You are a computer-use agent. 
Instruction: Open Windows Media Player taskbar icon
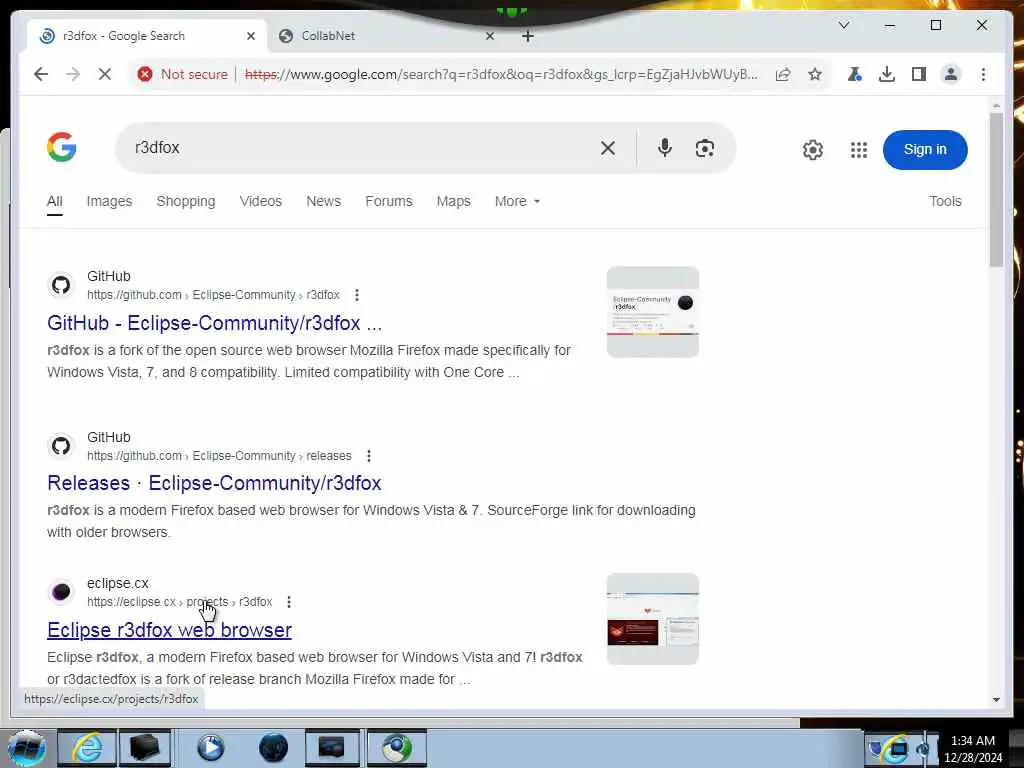[210, 748]
